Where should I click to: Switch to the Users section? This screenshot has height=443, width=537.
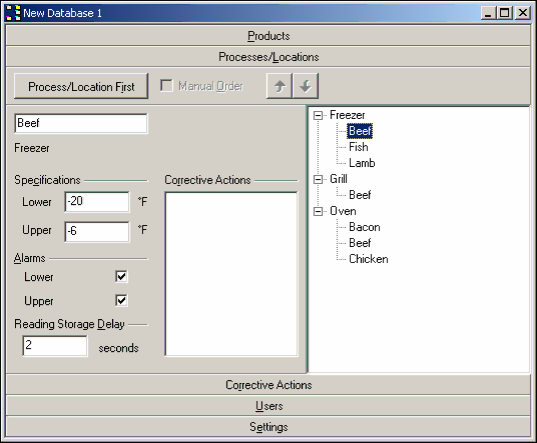coord(268,406)
